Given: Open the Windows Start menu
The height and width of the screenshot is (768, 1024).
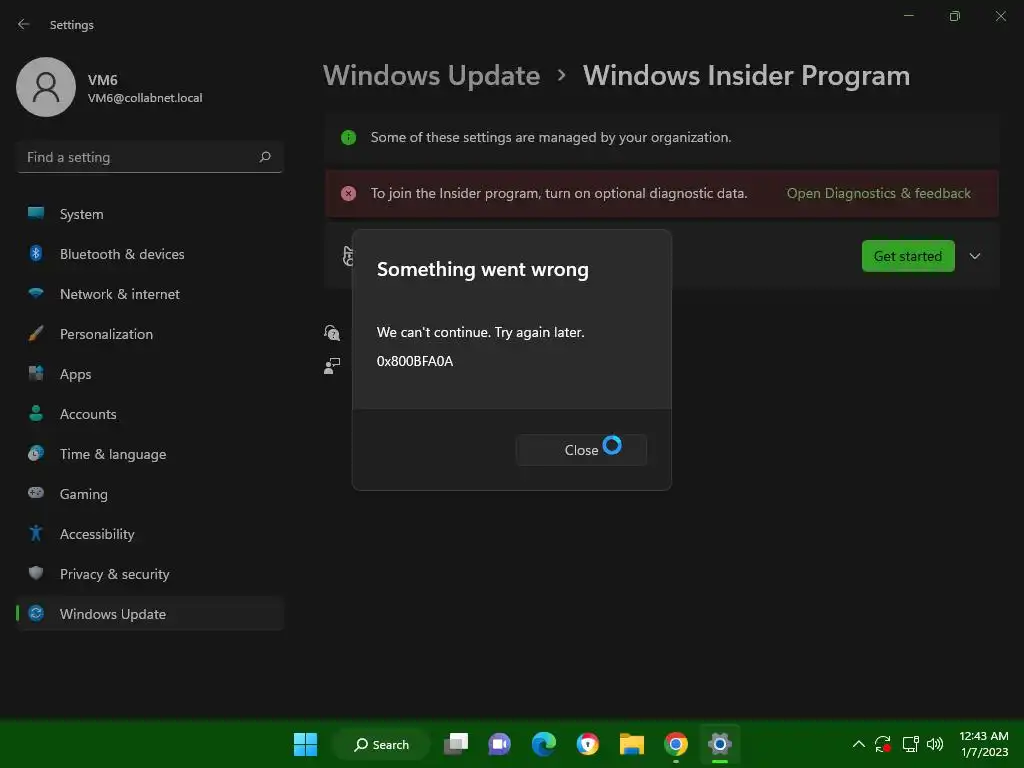Looking at the screenshot, I should point(305,744).
